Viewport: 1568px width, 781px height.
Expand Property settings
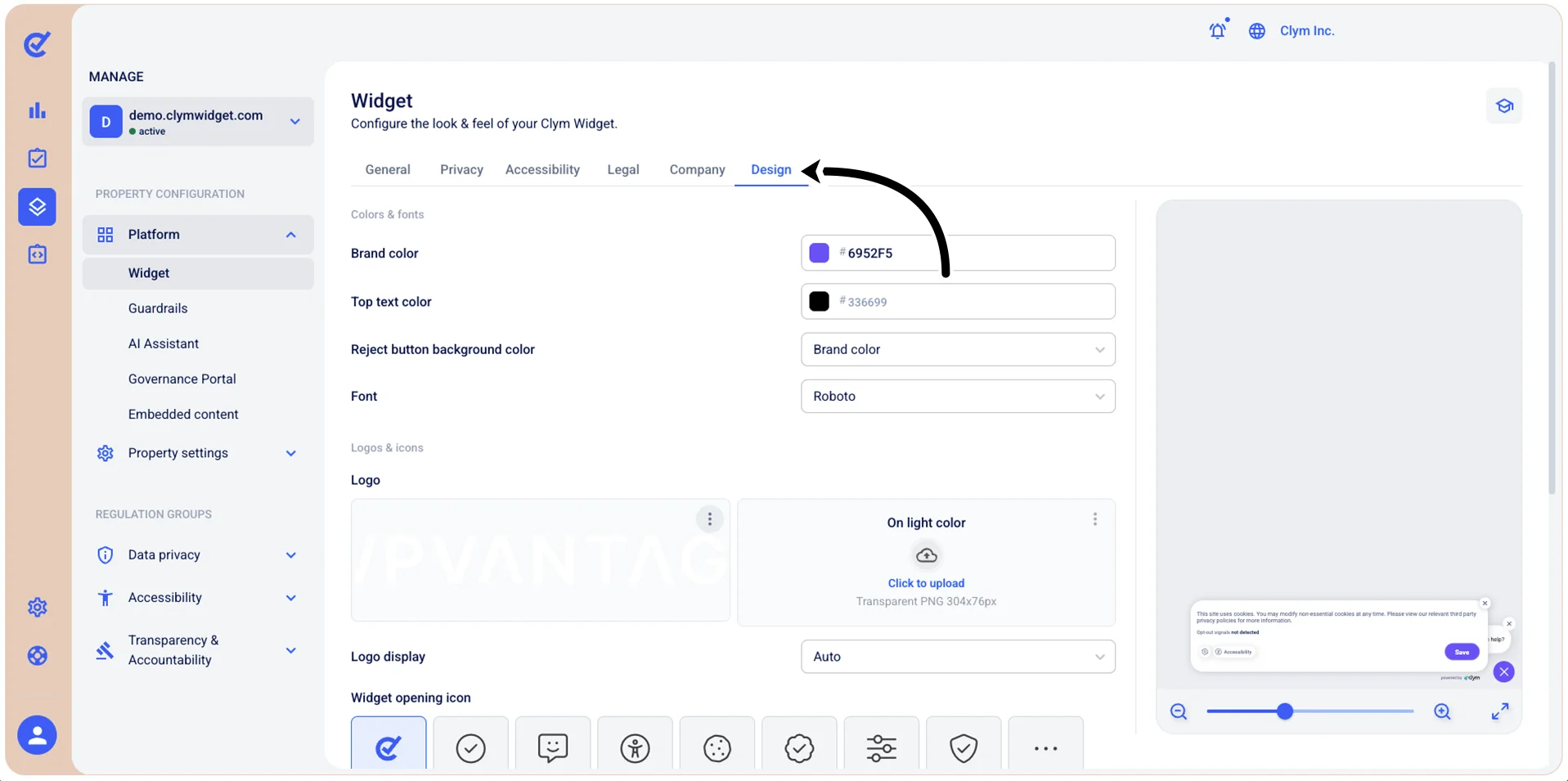198,453
